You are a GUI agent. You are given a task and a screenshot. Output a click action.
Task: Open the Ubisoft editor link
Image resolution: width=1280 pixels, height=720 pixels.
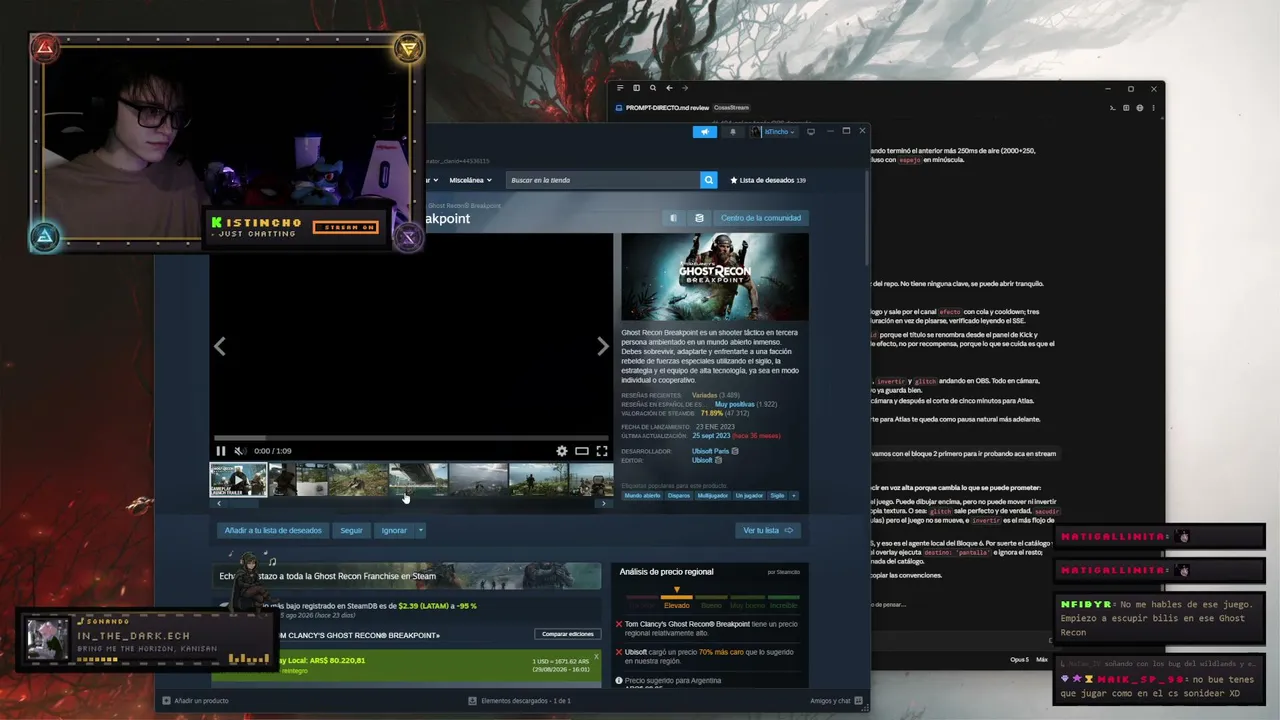tap(702, 460)
